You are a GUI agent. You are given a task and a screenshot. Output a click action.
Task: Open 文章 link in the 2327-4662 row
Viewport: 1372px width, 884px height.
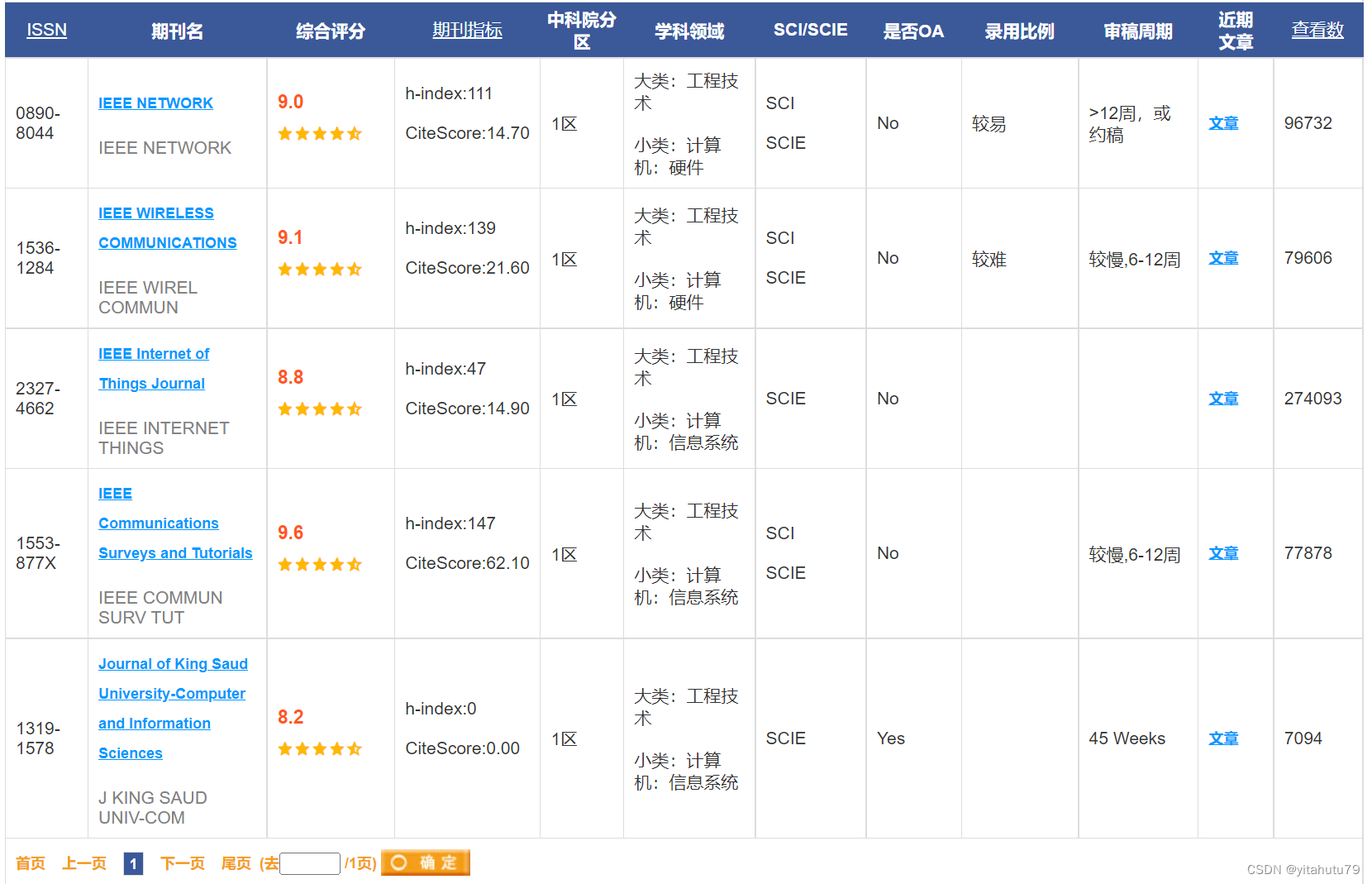click(1223, 399)
